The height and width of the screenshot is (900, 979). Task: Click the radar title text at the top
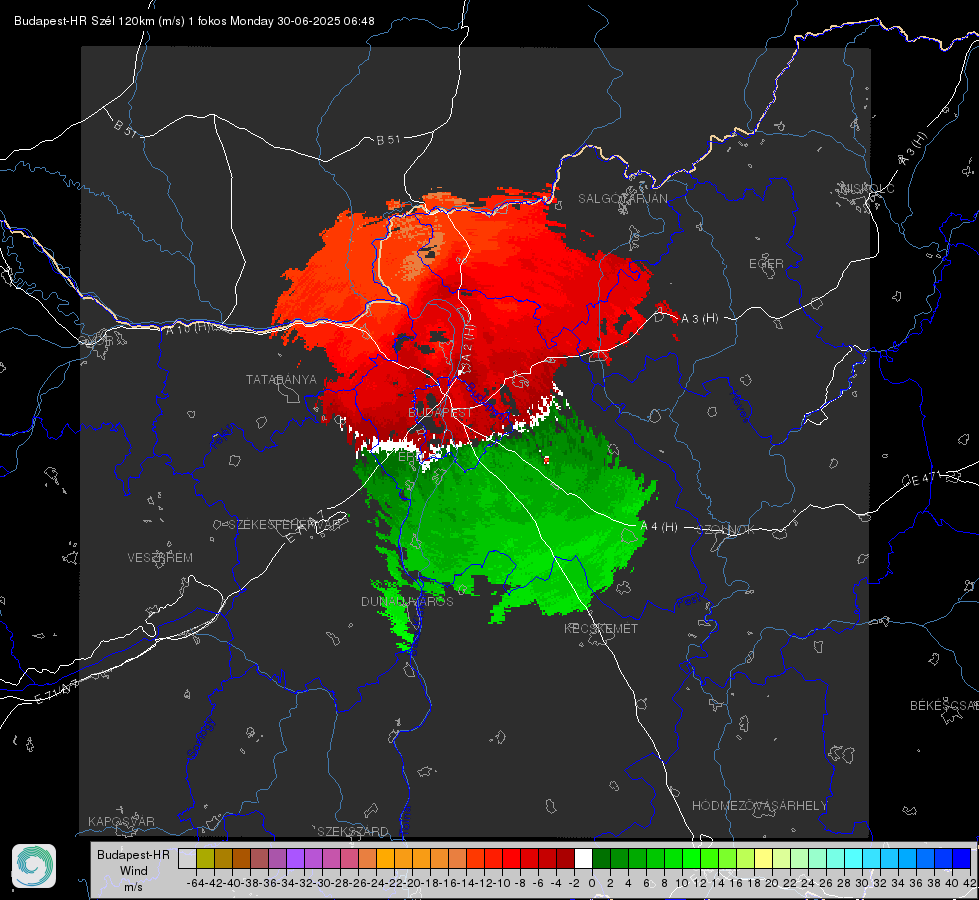coord(194,21)
